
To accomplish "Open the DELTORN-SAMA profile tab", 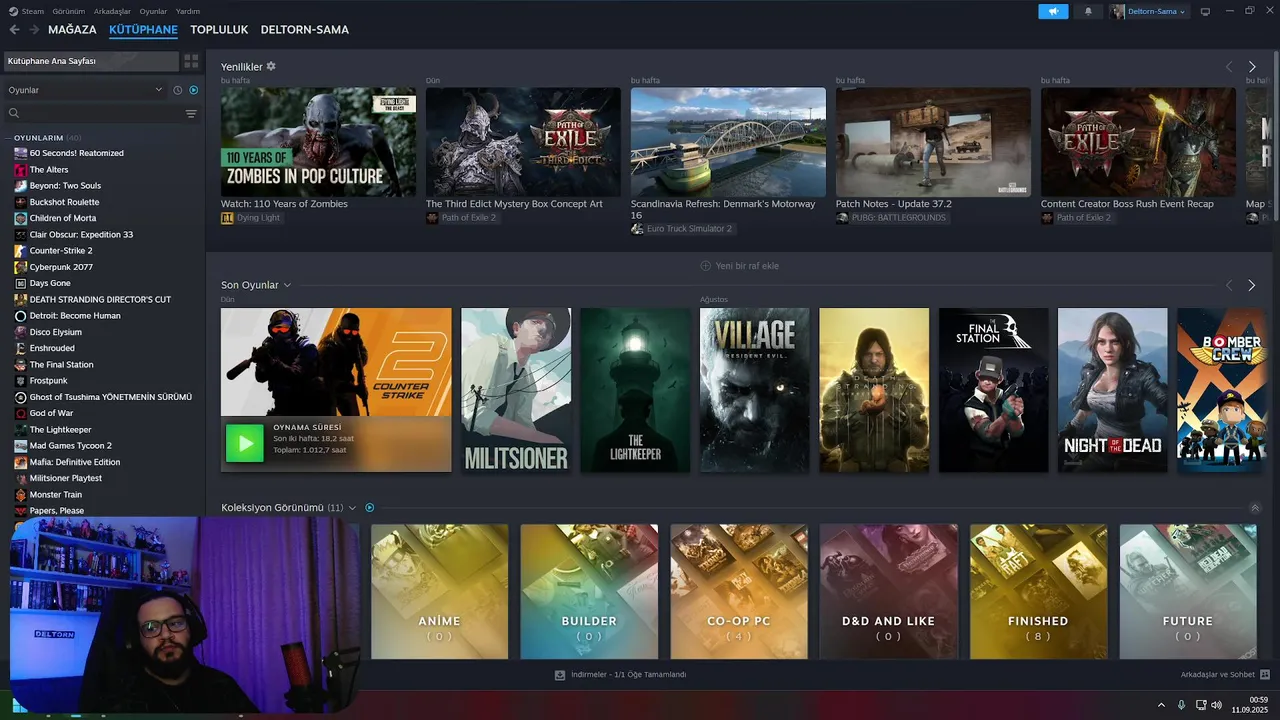I will [x=305, y=30].
